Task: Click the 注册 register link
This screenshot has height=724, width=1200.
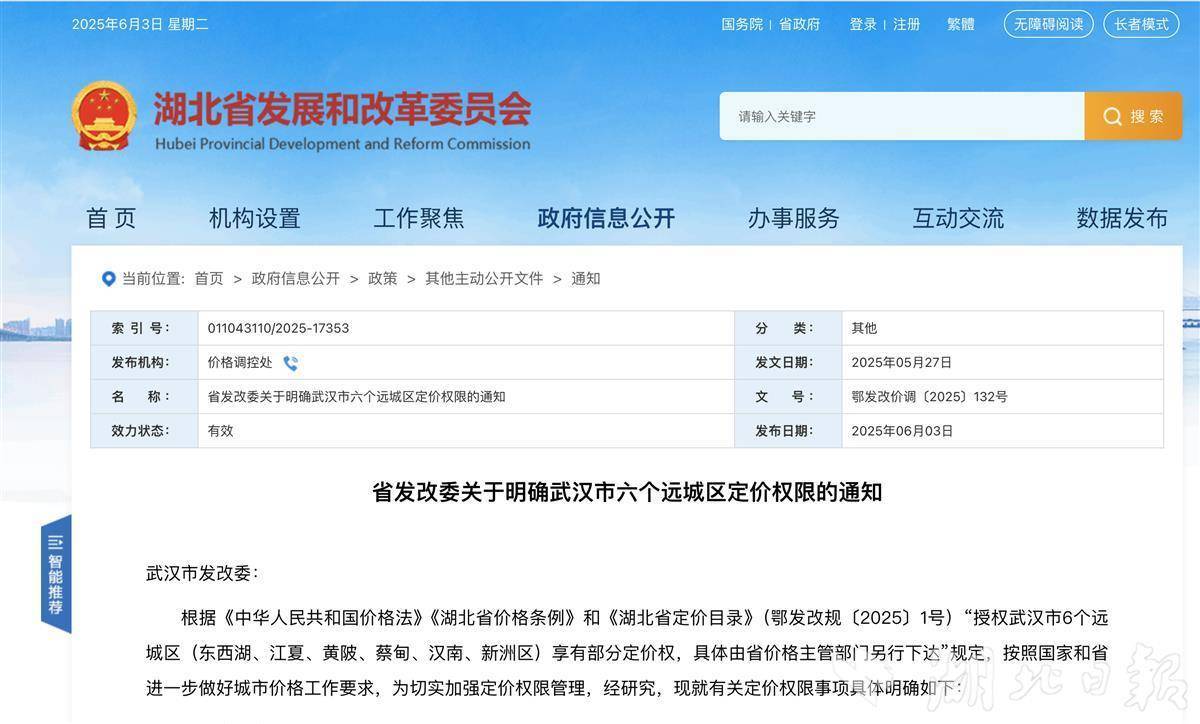Action: 907,24
